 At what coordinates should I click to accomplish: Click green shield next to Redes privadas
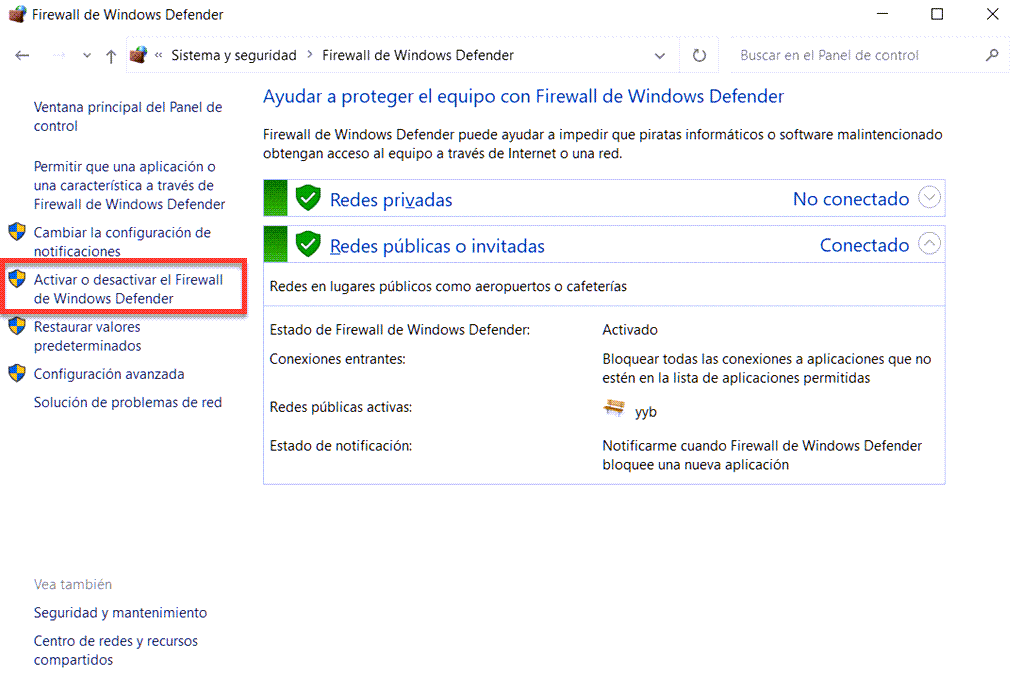[x=308, y=197]
